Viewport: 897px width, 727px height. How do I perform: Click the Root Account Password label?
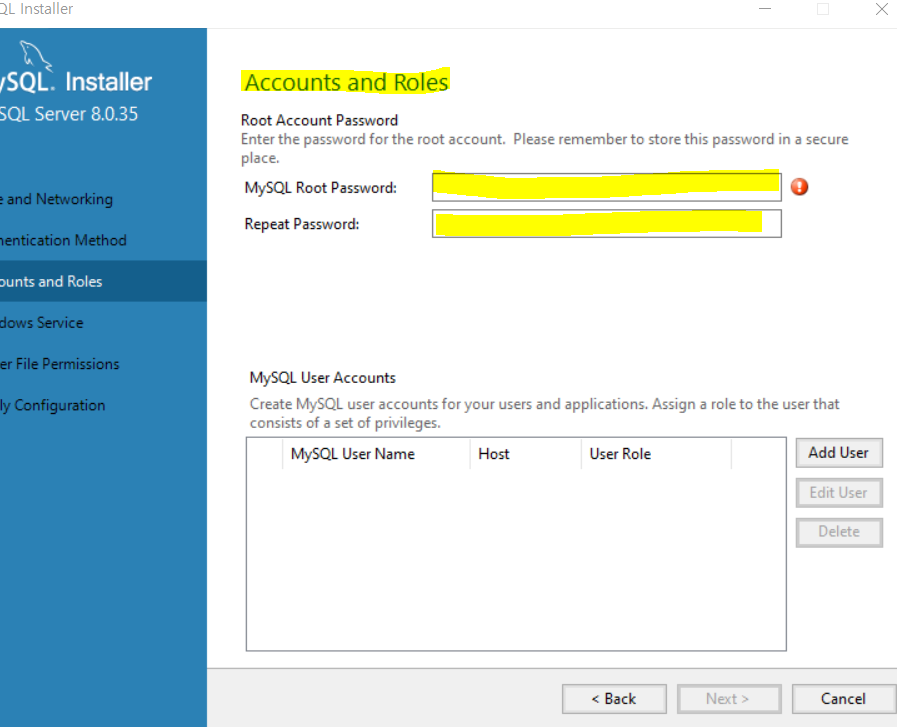(x=319, y=120)
